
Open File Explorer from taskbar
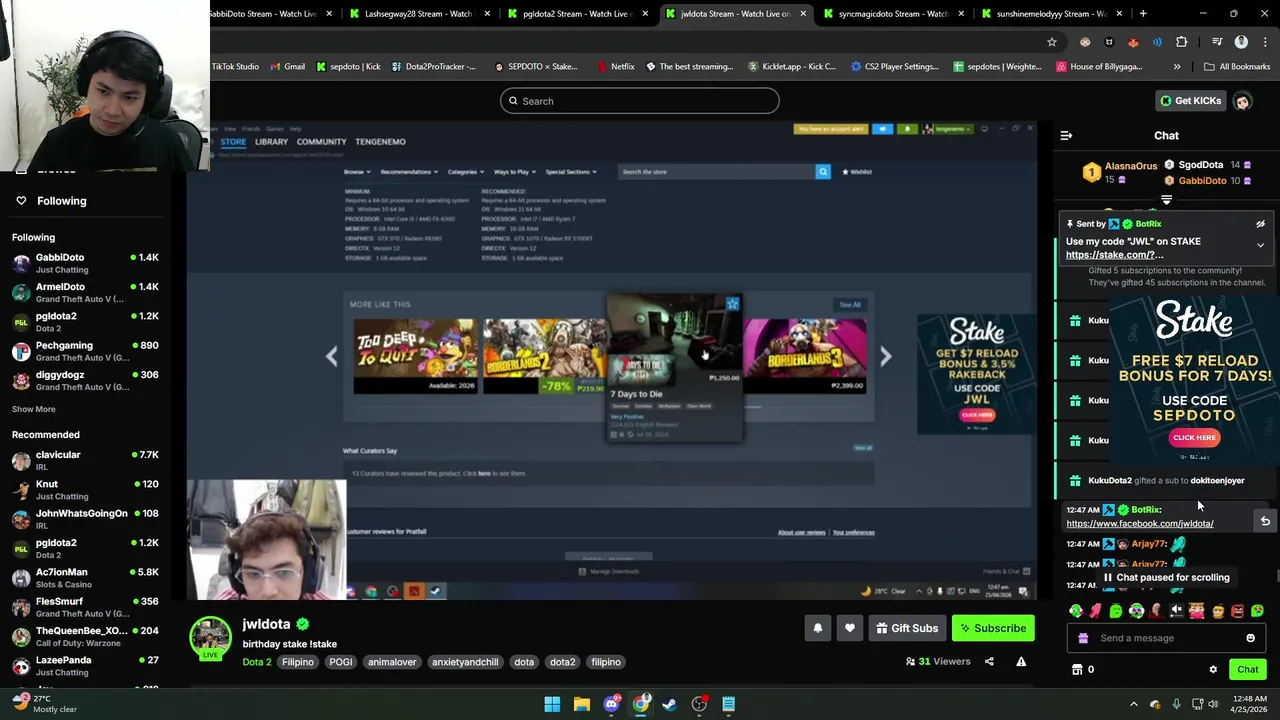pyautogui.click(x=581, y=704)
